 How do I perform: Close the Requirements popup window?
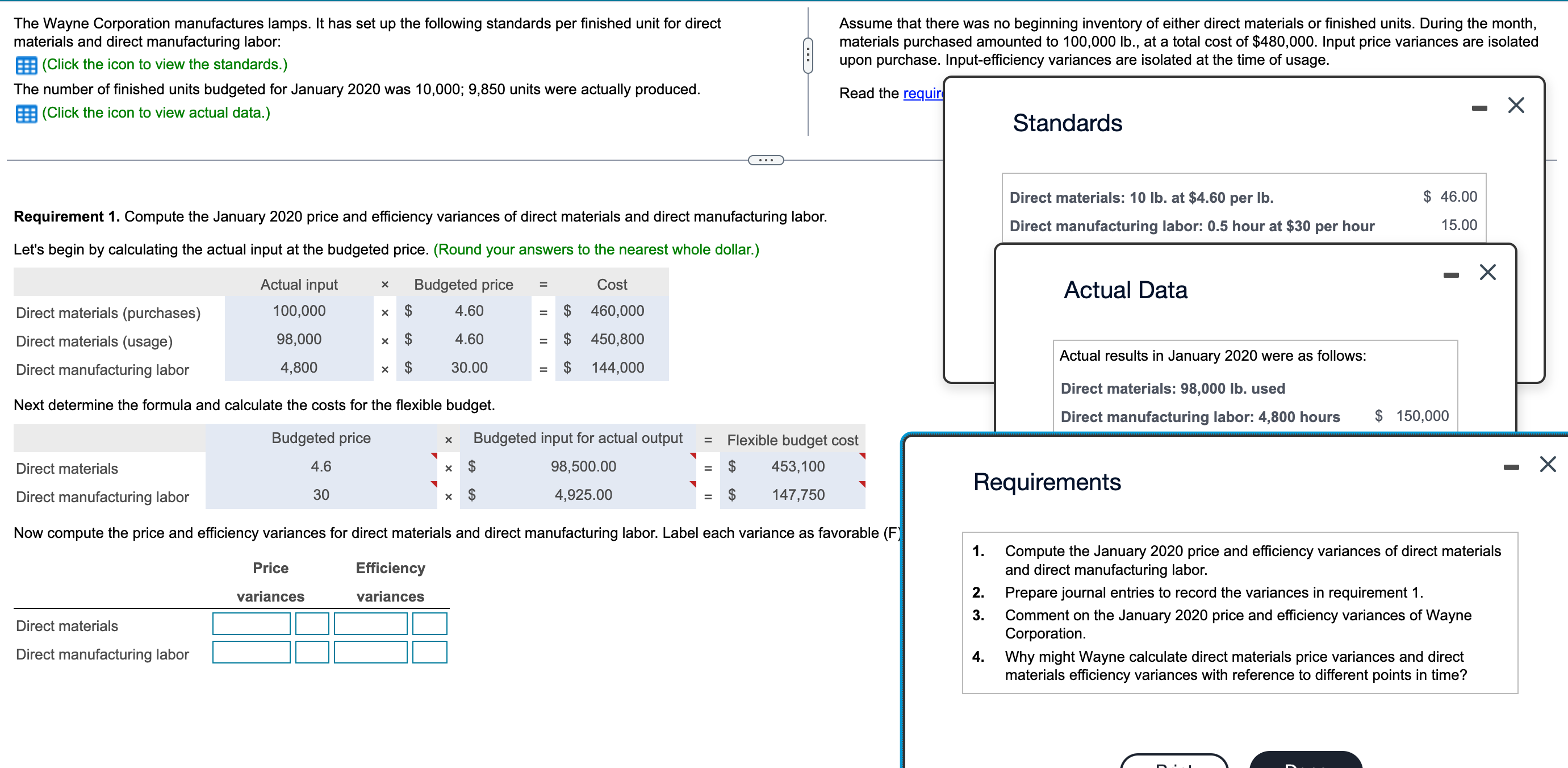tap(1548, 464)
